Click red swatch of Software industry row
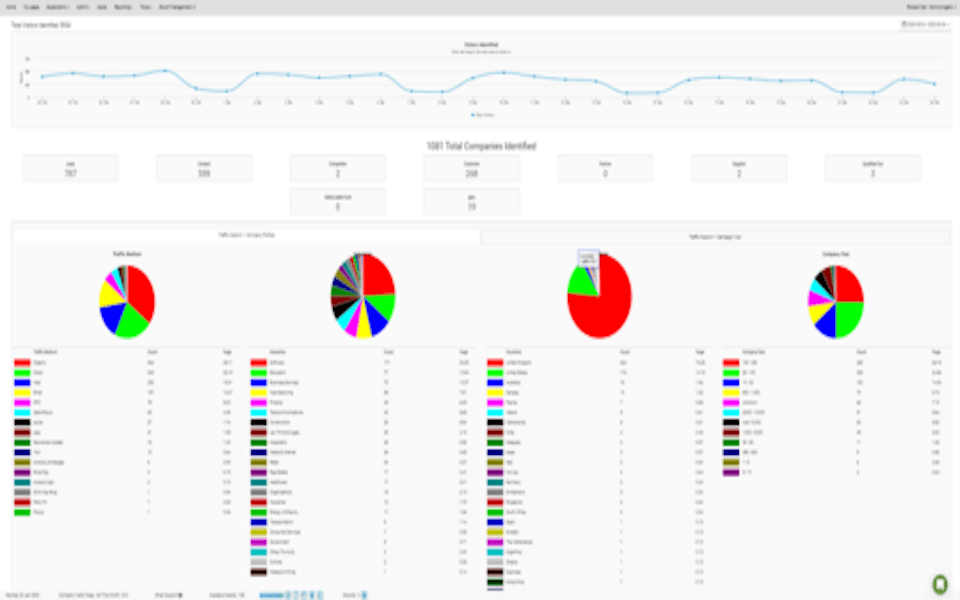Image resolution: width=960 pixels, height=600 pixels. pyautogui.click(x=258, y=362)
